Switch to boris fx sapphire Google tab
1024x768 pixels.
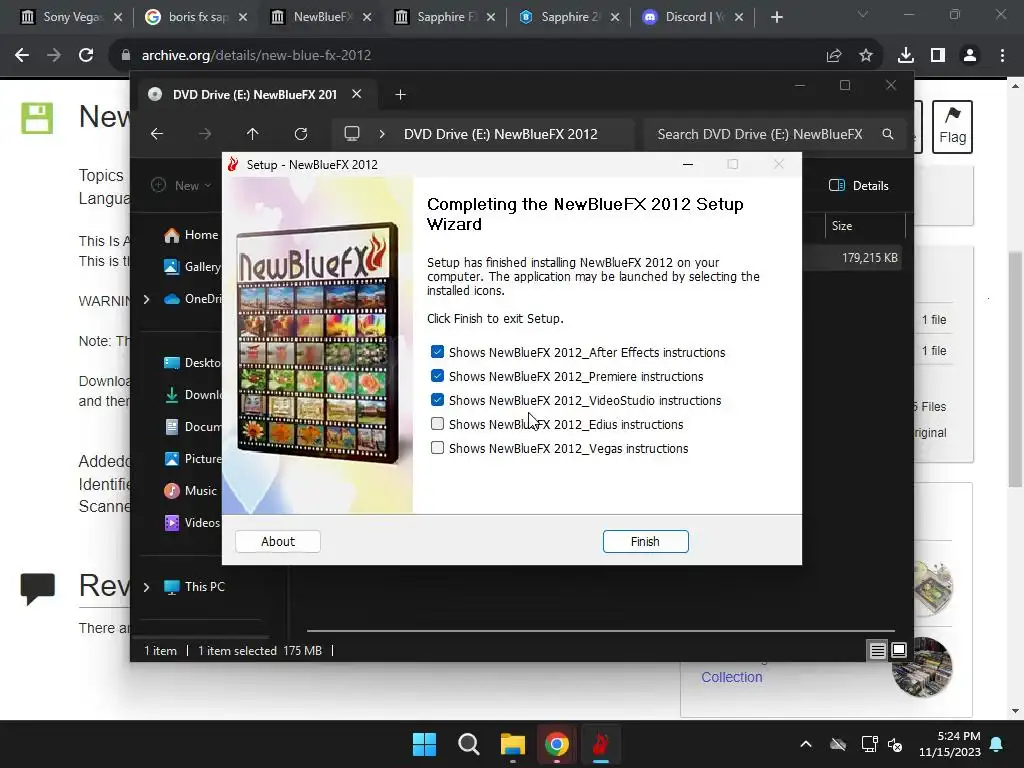(197, 17)
